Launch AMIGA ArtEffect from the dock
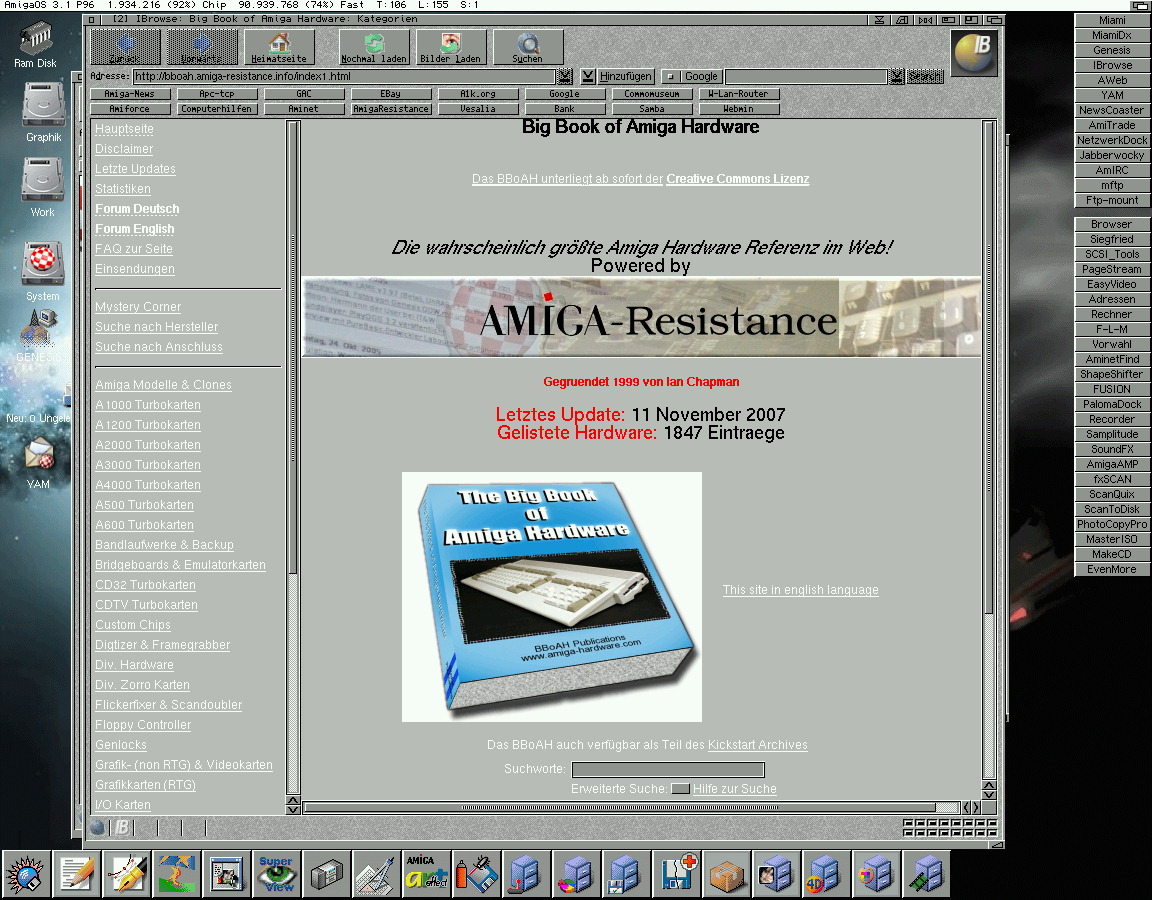This screenshot has height=900, width=1152. pos(427,873)
